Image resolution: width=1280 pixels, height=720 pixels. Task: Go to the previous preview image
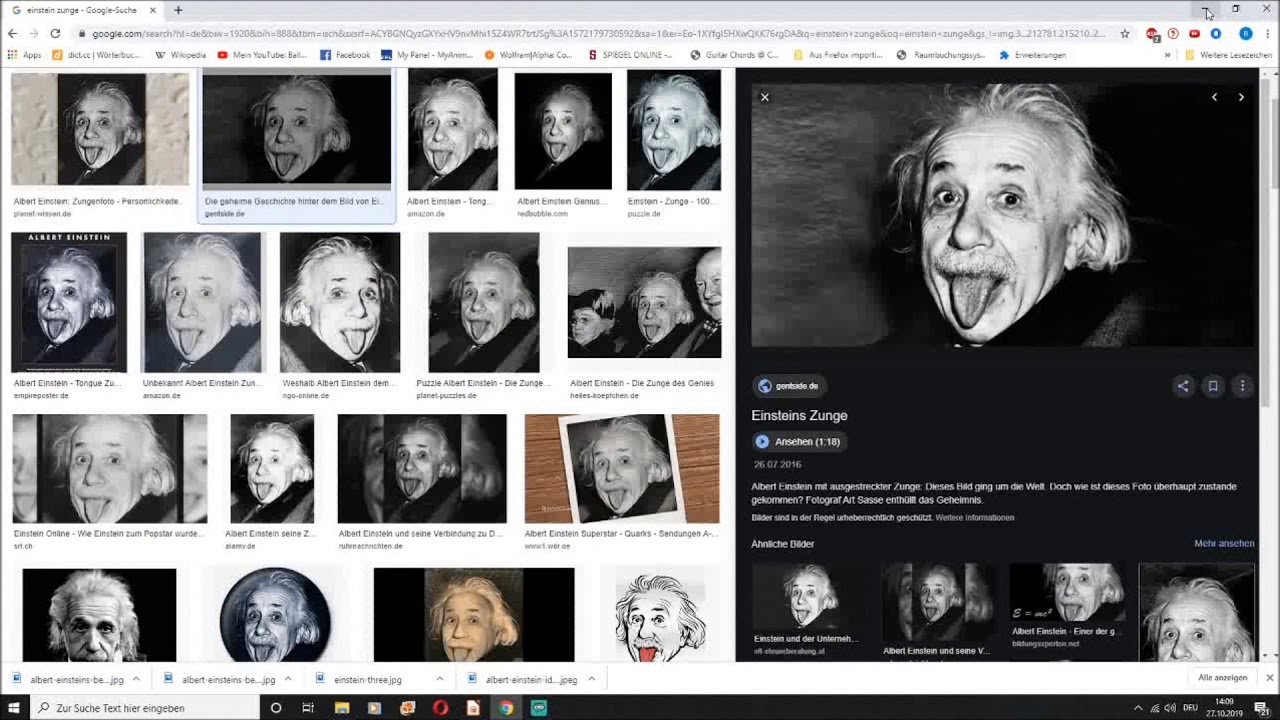[x=1214, y=97]
